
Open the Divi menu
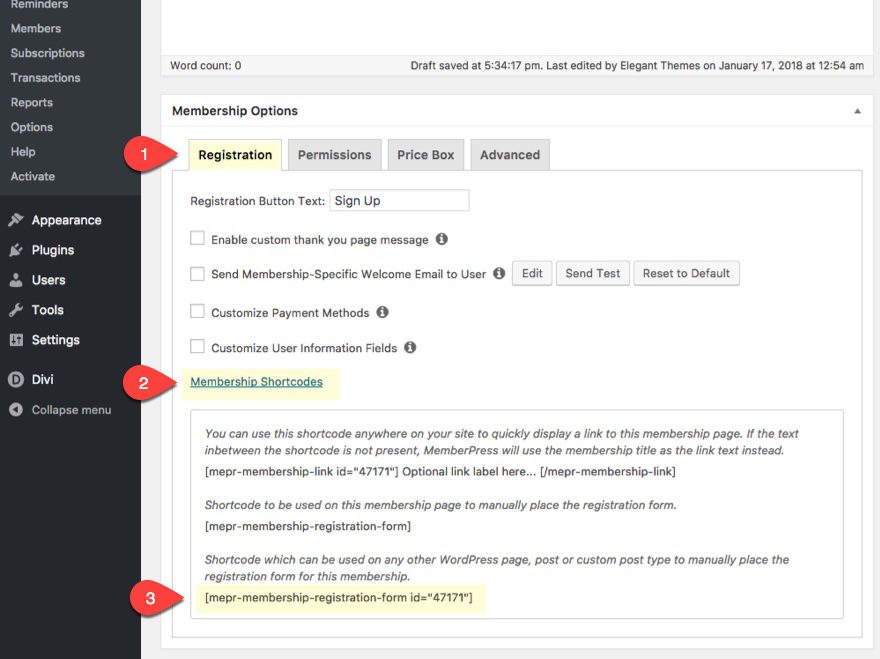pos(42,379)
